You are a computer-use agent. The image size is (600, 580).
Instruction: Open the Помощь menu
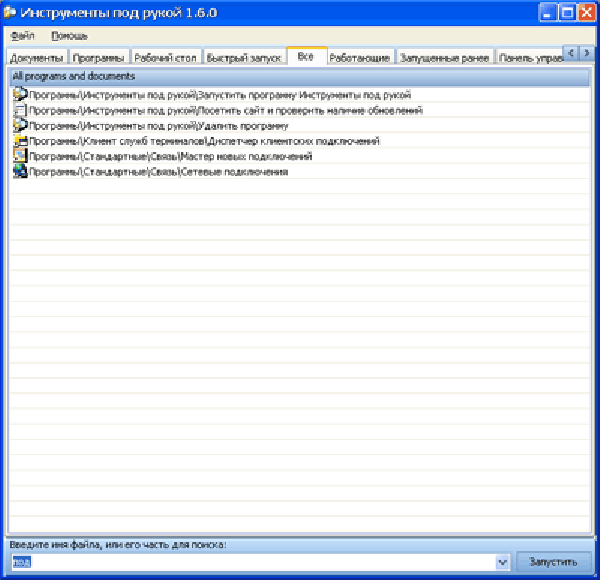tap(69, 36)
